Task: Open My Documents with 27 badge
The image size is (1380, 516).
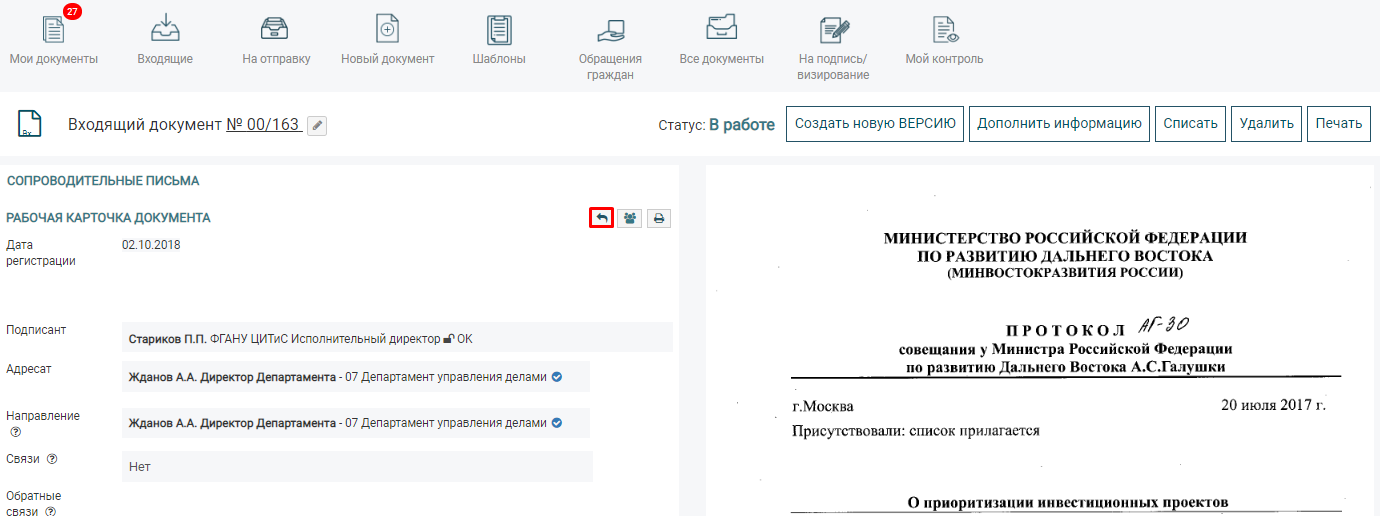Action: click(x=54, y=39)
